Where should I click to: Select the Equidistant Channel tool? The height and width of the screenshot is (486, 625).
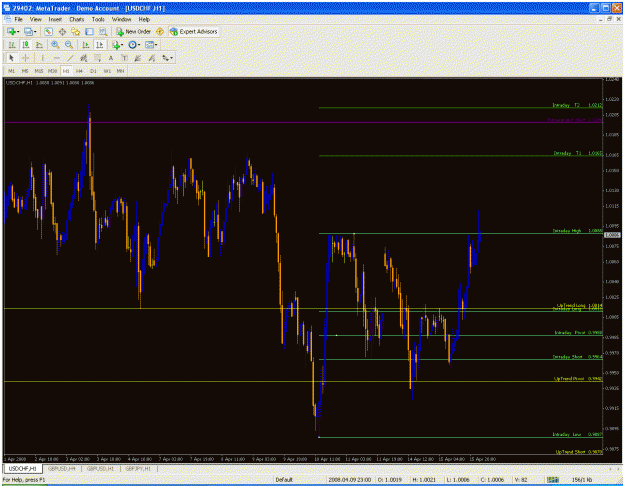pyautogui.click(x=84, y=58)
